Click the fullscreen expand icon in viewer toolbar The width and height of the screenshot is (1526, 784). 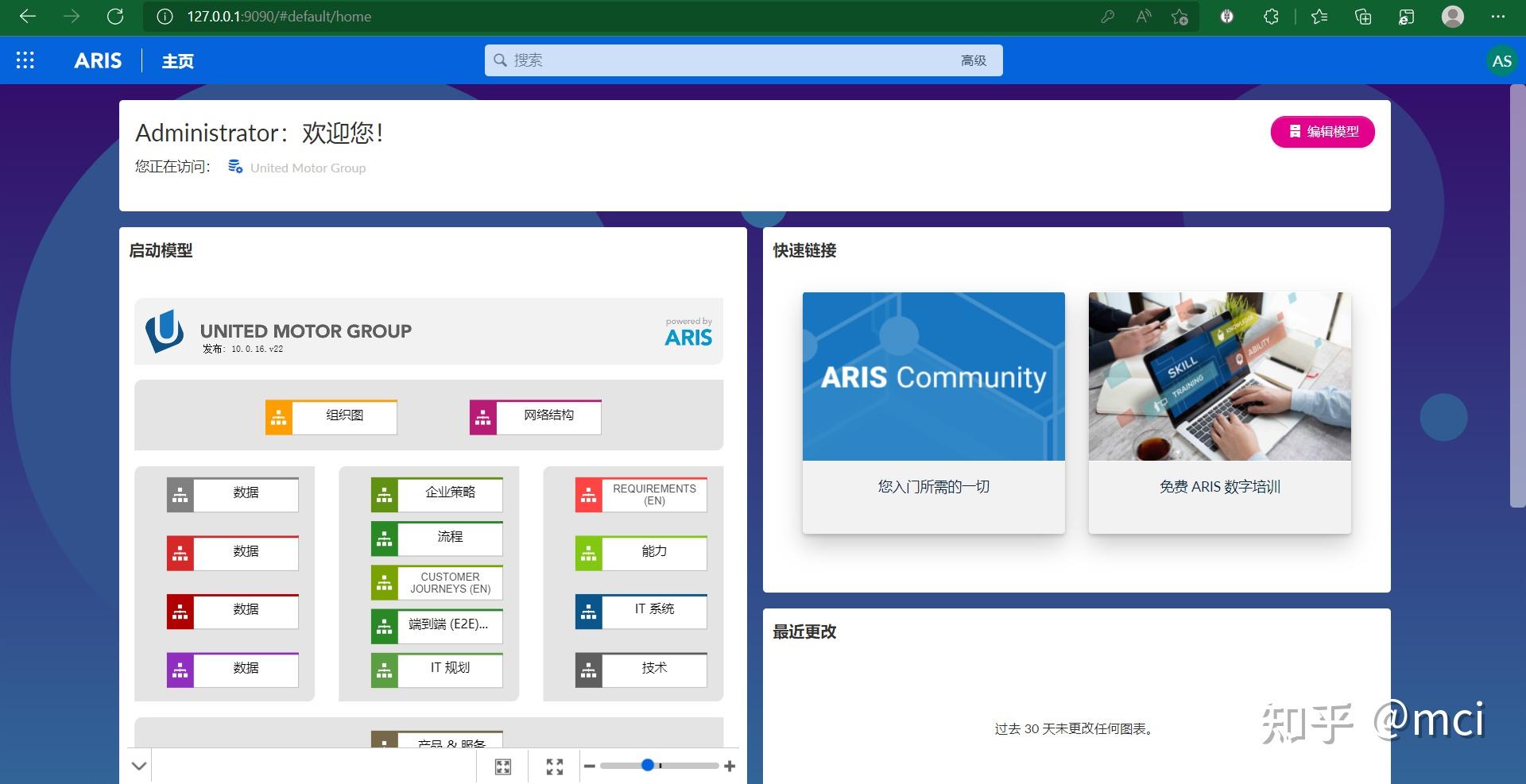coord(555,767)
